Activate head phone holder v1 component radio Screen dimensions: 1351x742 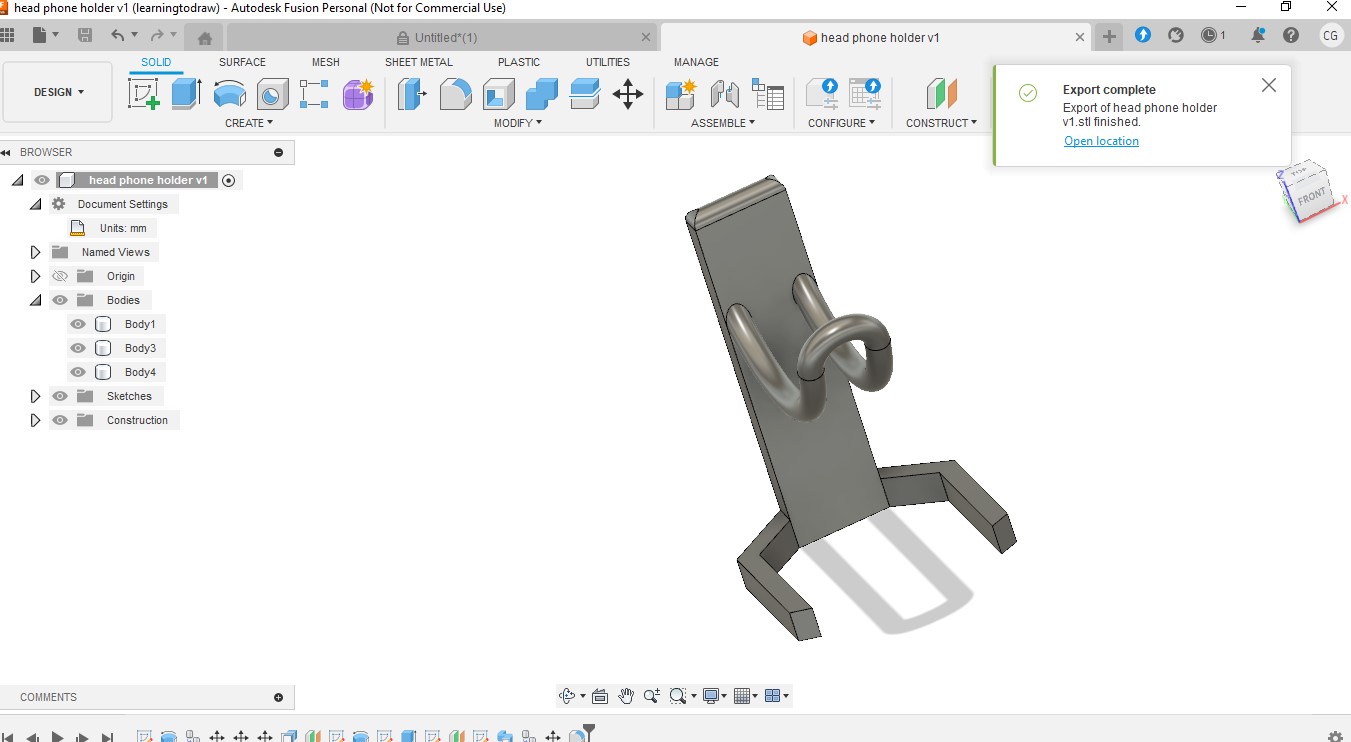click(x=228, y=180)
